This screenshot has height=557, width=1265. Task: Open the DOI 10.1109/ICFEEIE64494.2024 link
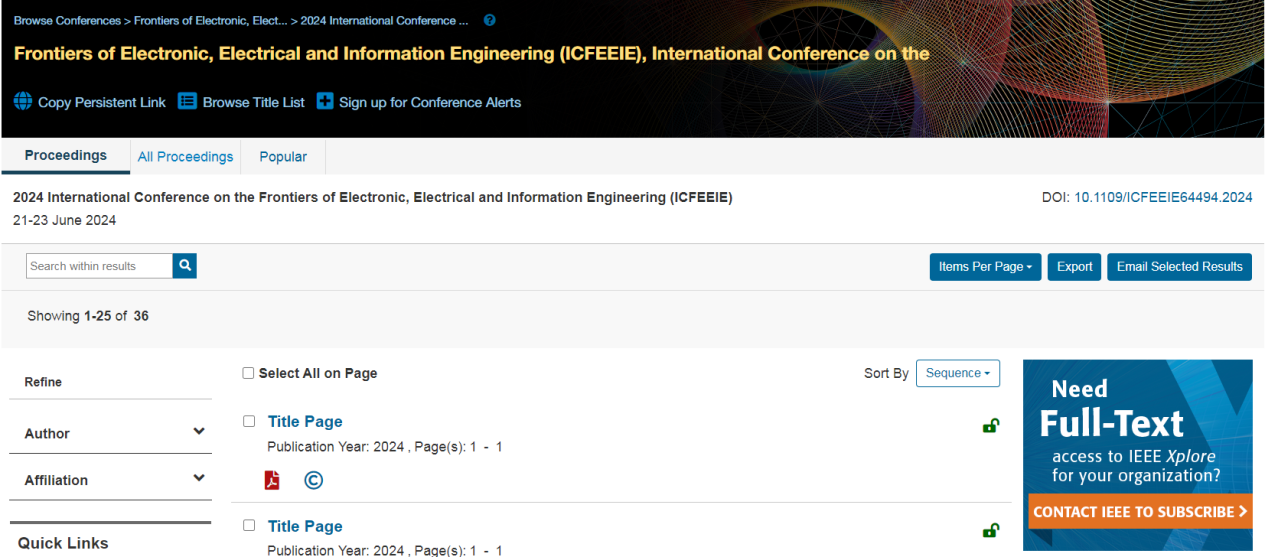[1163, 198]
